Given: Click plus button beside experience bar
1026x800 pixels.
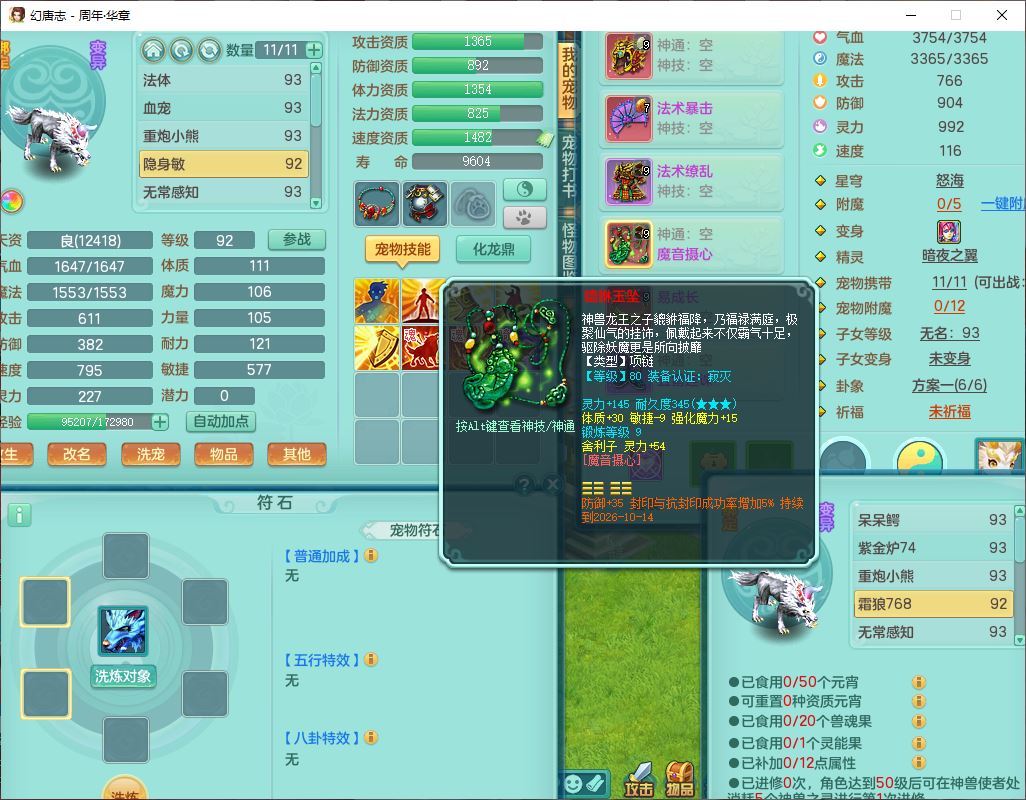Looking at the screenshot, I should (x=160, y=422).
